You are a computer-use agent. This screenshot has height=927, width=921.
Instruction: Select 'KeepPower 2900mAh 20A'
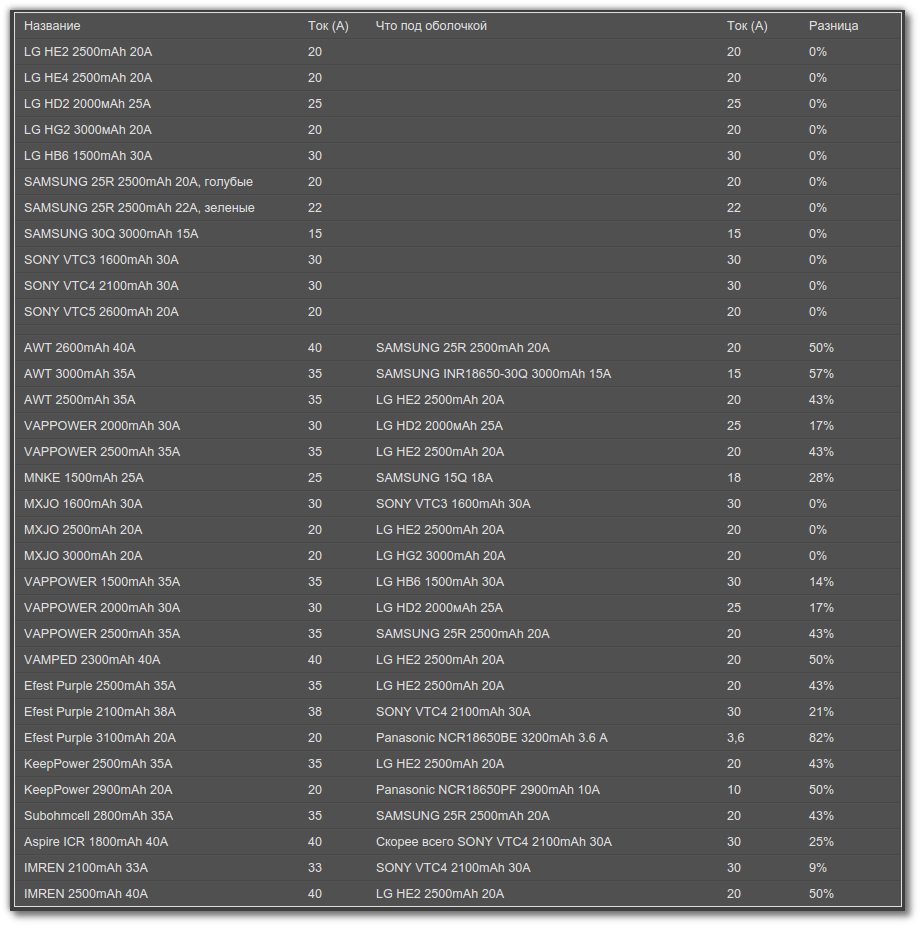pos(98,790)
